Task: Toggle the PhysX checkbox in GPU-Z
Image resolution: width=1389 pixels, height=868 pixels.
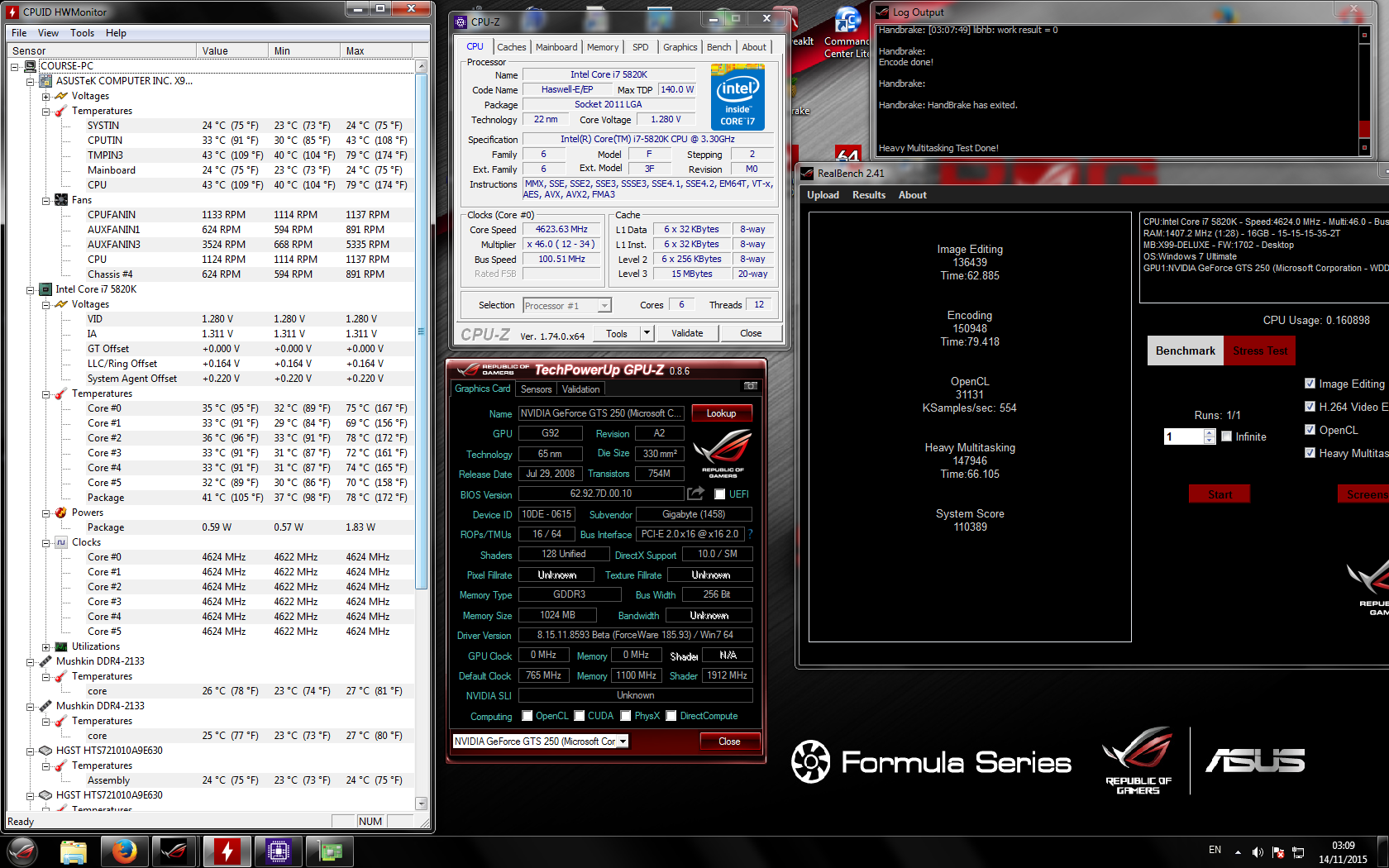Action: tap(626, 716)
